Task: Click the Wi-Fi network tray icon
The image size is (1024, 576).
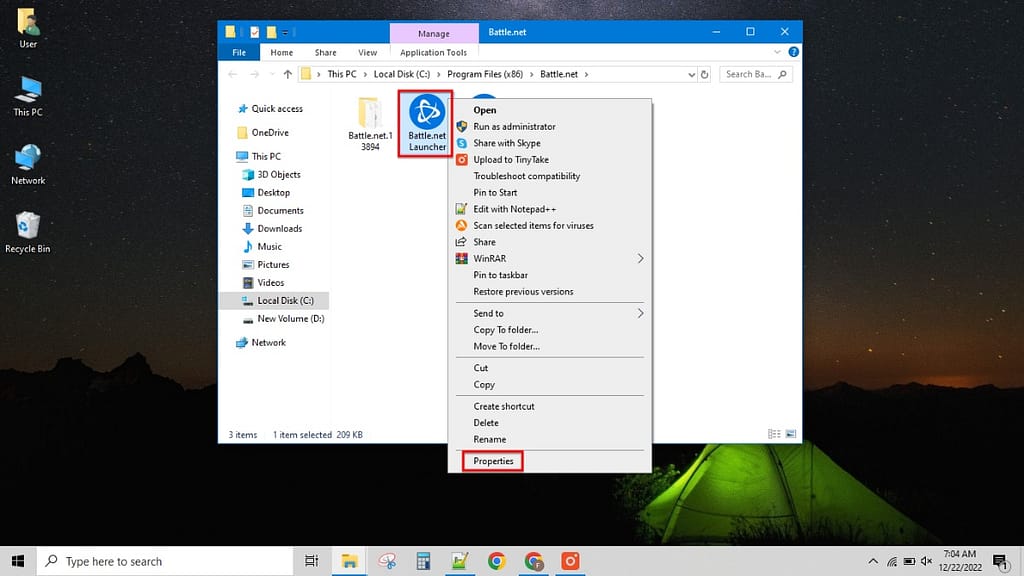Action: (891, 561)
